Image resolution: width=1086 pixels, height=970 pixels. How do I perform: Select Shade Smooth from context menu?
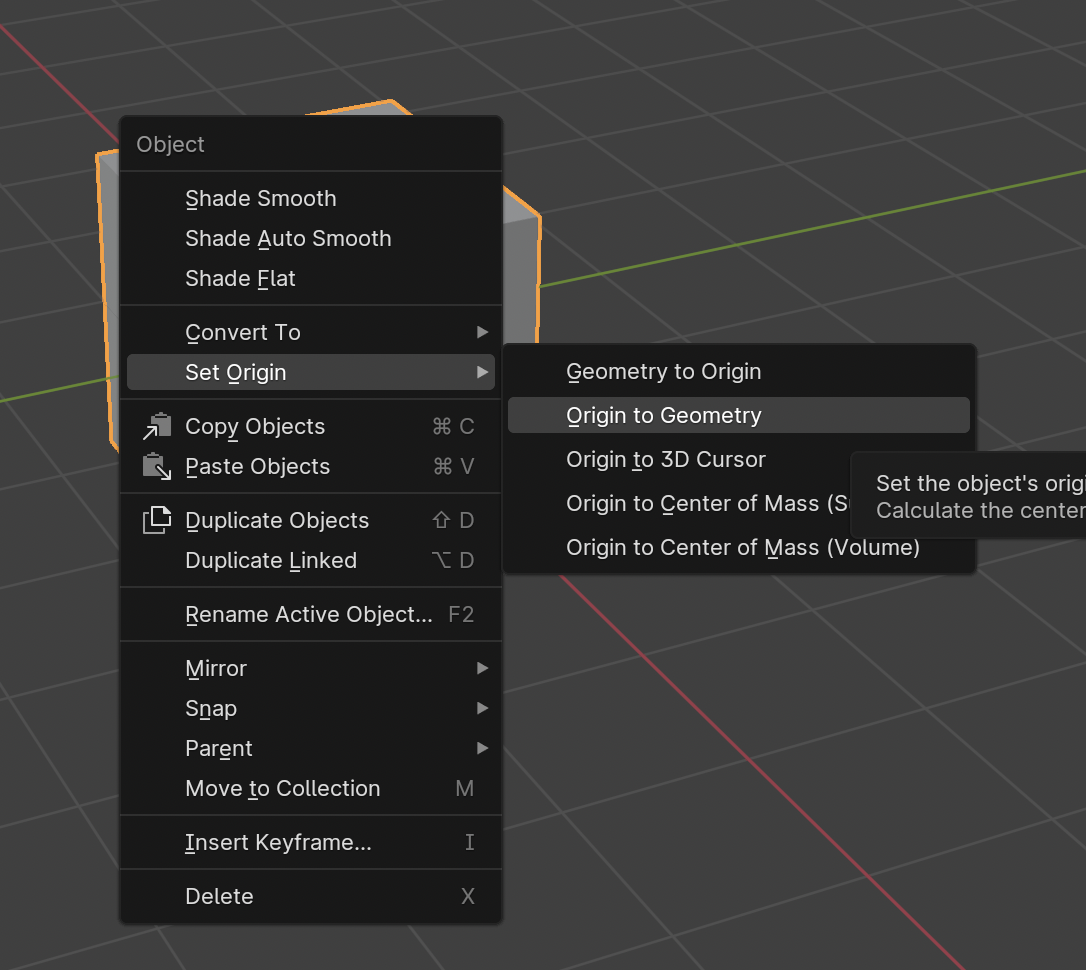(x=261, y=198)
